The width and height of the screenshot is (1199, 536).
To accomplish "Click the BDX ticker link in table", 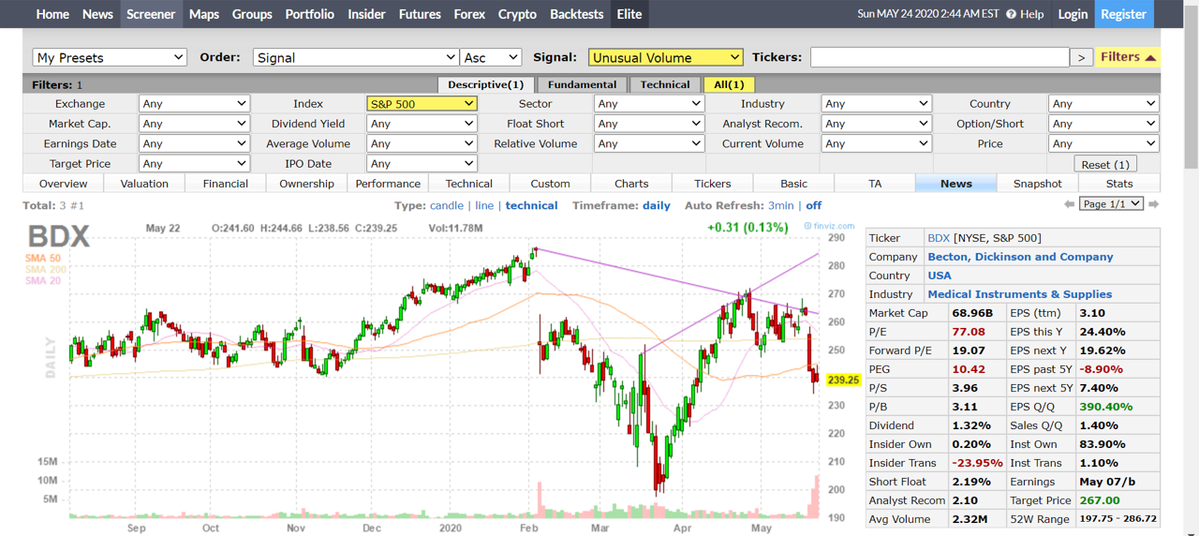I will coord(939,238).
